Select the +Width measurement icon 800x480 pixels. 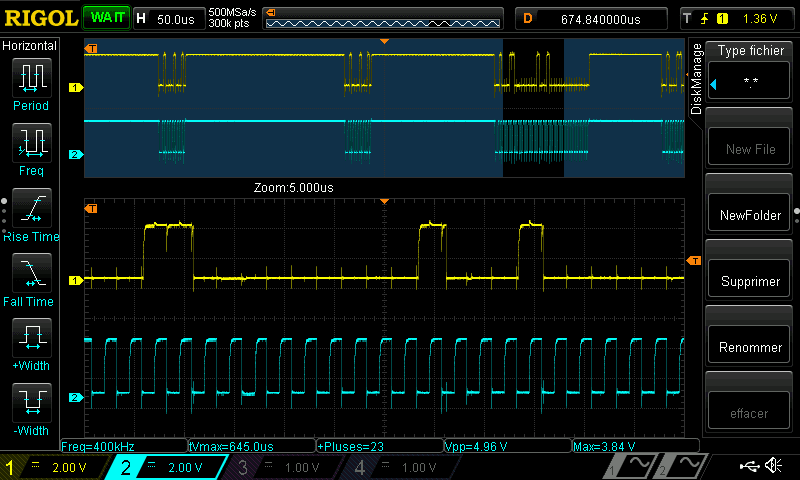[x=32, y=338]
